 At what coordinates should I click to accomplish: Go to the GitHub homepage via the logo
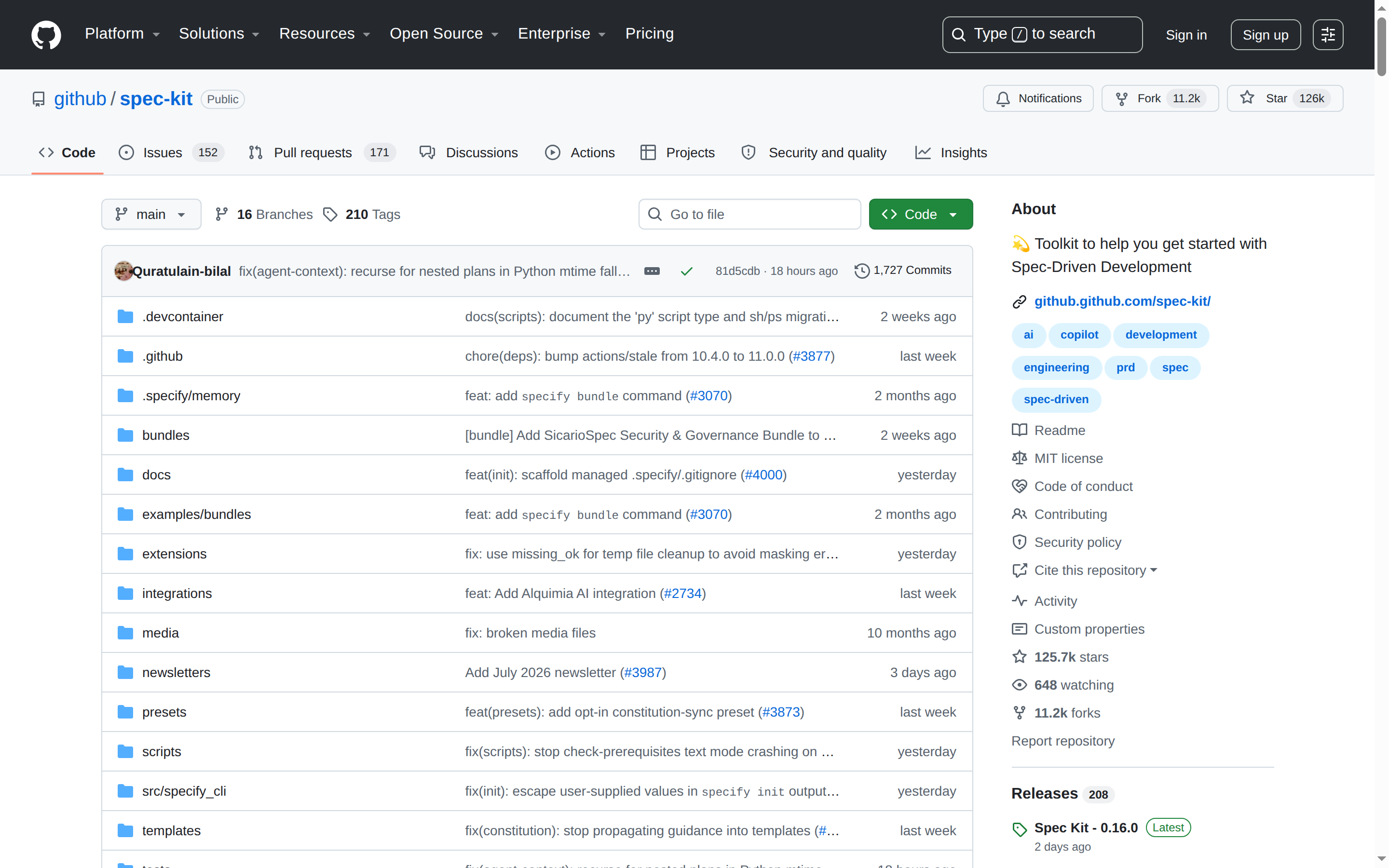click(46, 34)
